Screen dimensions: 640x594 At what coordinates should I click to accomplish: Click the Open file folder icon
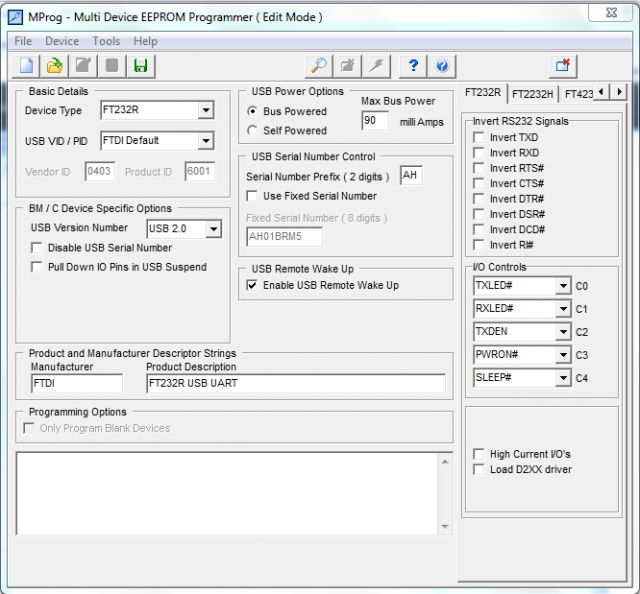[55, 66]
